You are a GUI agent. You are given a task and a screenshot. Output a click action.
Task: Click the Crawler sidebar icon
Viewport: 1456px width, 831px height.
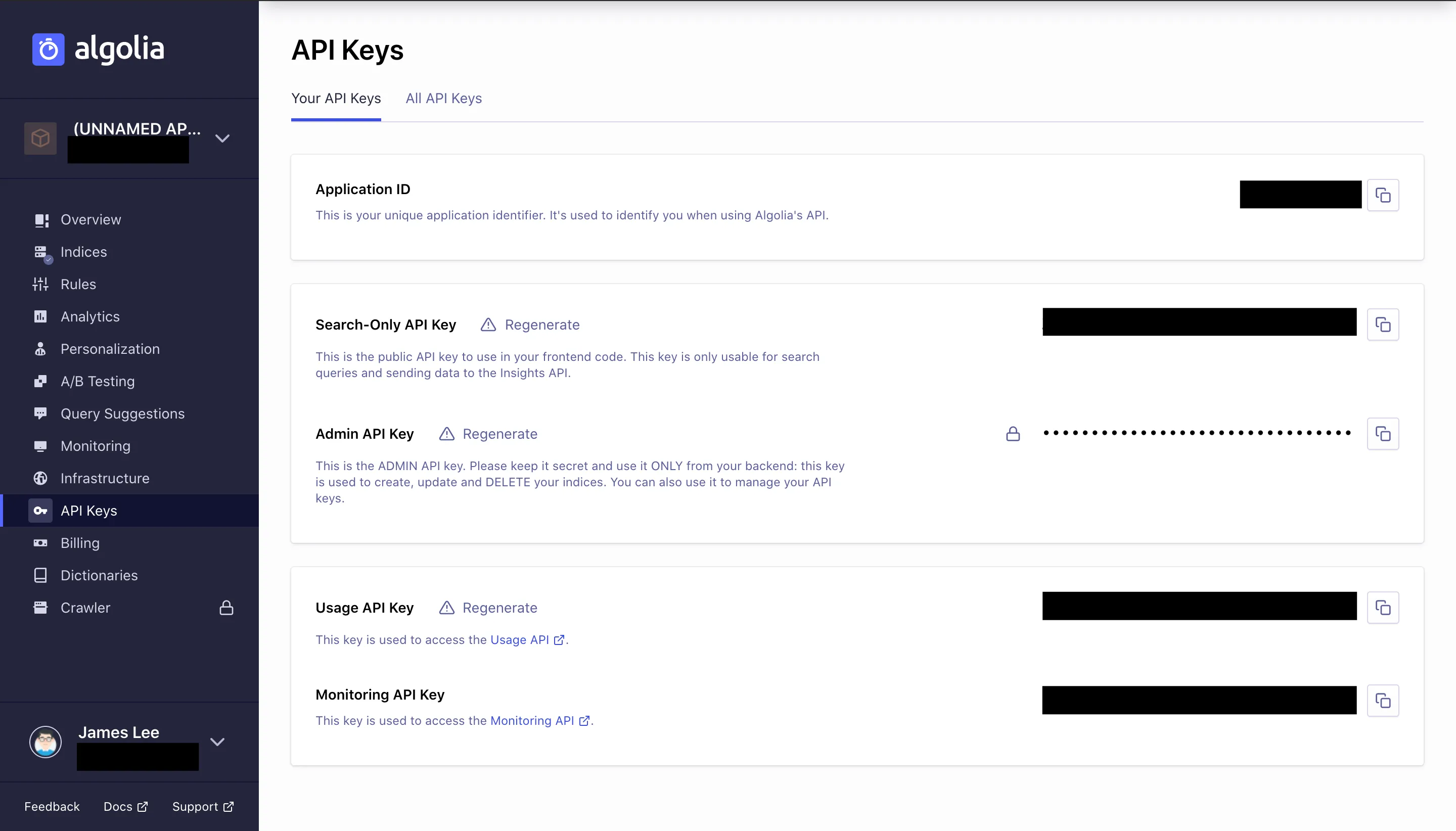(40, 608)
